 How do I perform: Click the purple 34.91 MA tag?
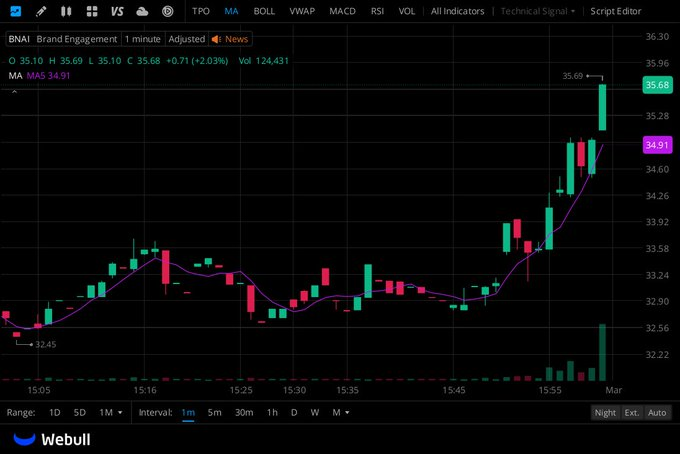point(657,145)
